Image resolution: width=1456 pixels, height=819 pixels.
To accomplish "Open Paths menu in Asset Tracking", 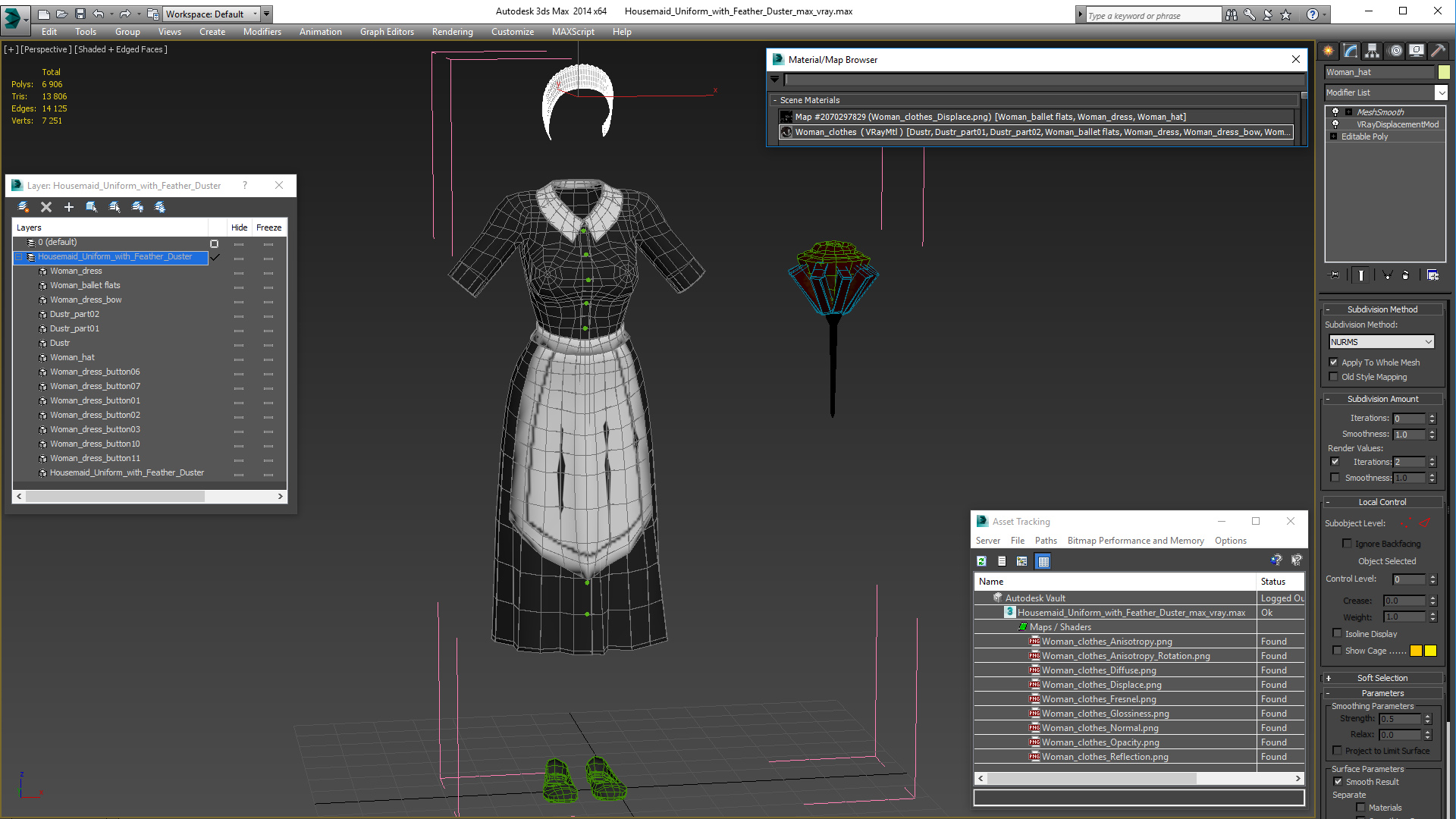I will [1046, 541].
